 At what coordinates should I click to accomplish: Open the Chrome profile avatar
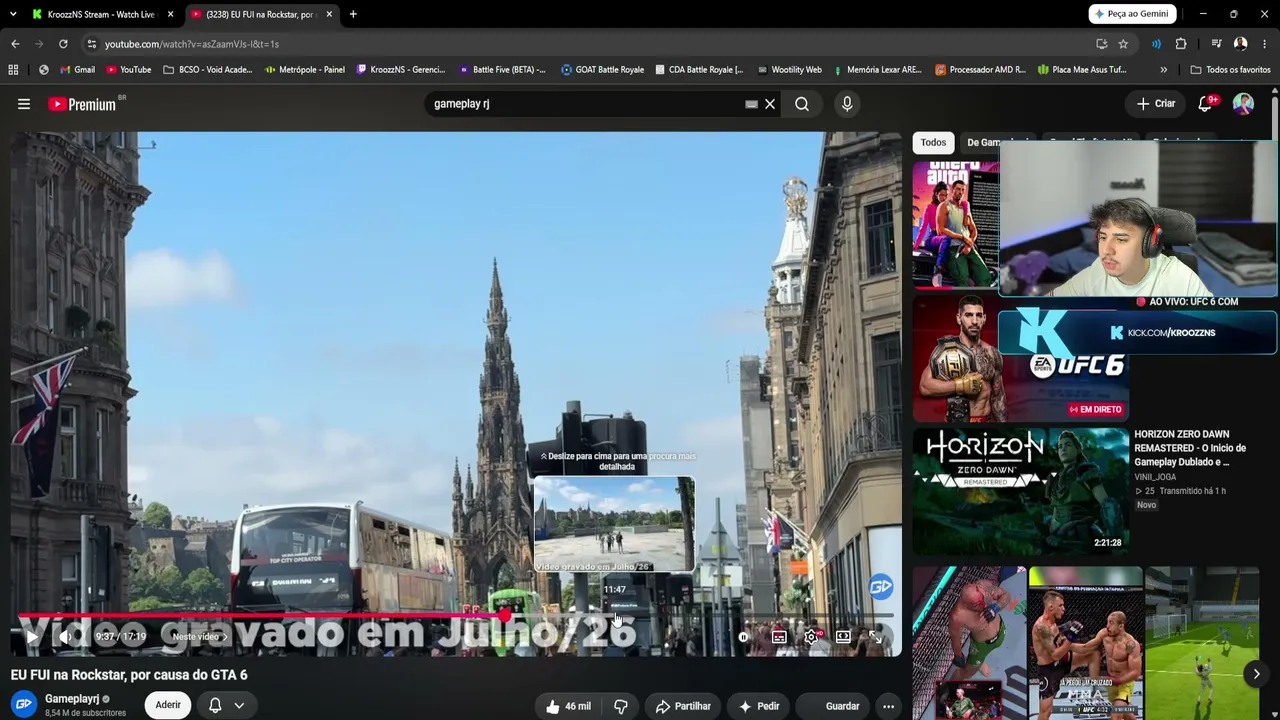[1240, 44]
